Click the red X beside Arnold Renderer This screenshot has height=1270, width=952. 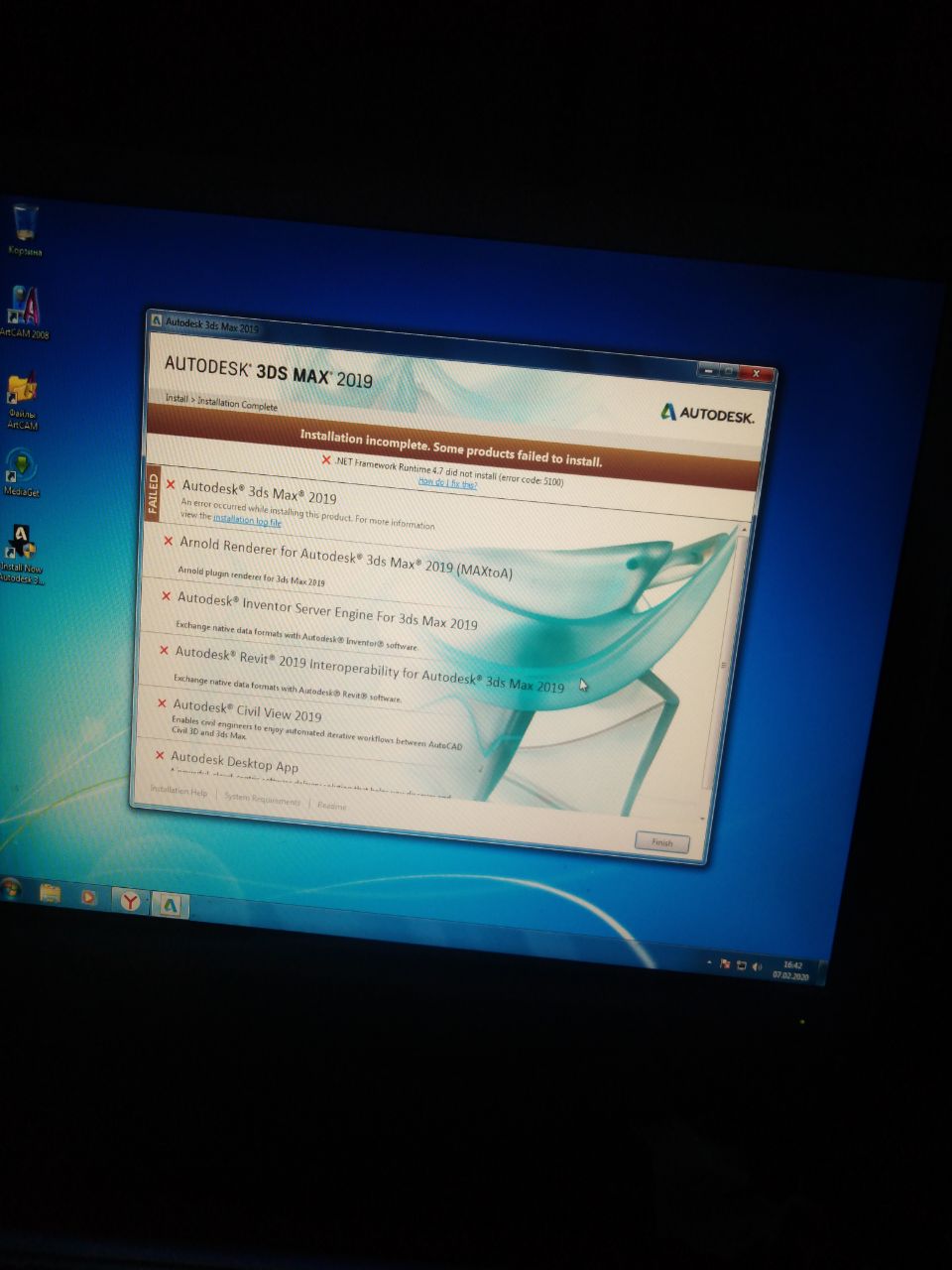coord(168,541)
